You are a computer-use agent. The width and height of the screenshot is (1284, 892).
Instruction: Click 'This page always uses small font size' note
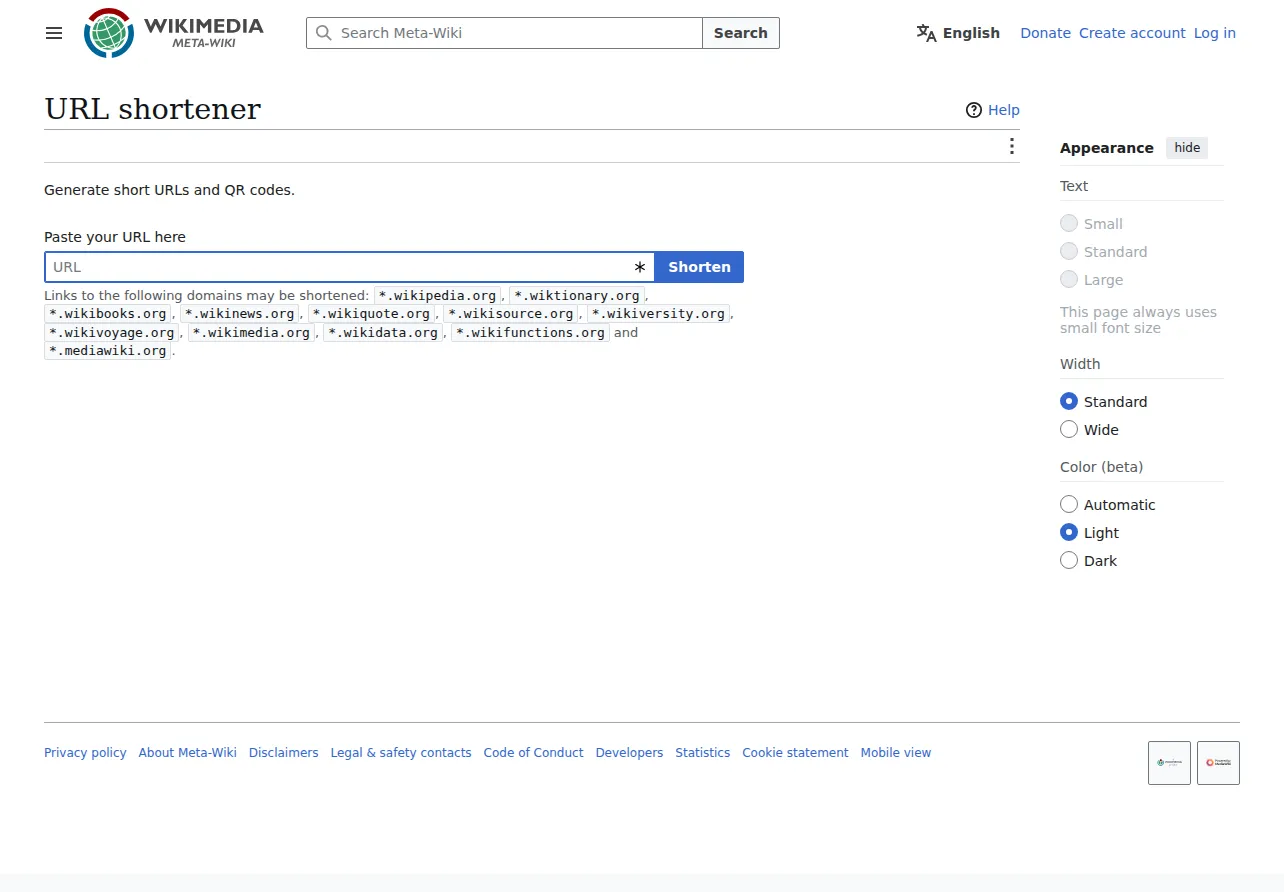pos(1138,320)
